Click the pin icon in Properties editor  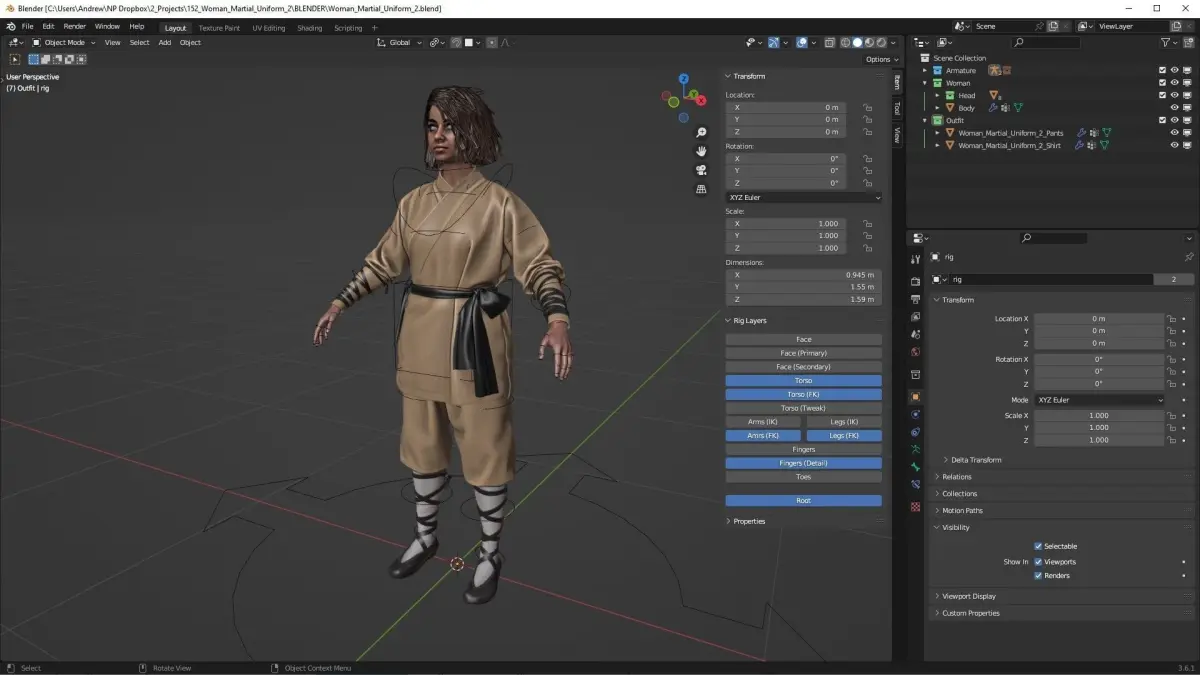tap(1189, 257)
